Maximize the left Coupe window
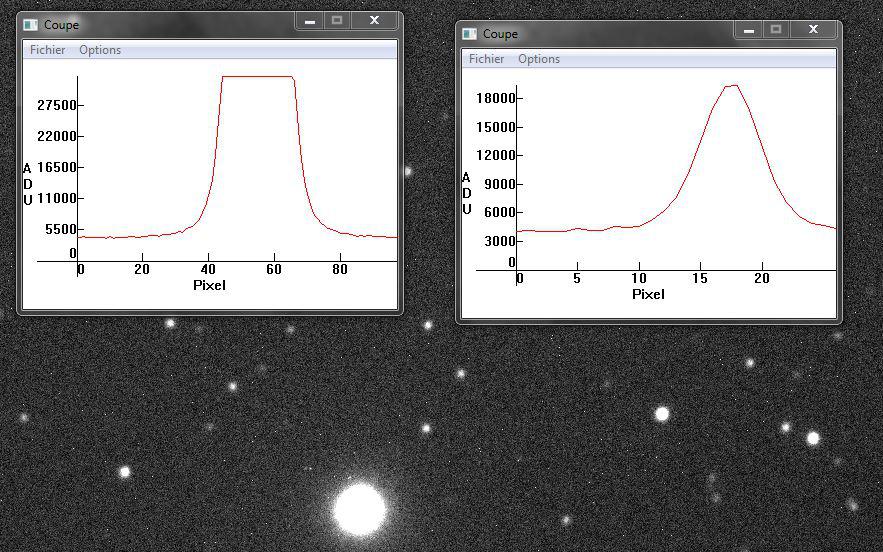Image resolution: width=883 pixels, height=552 pixels. pyautogui.click(x=337, y=21)
